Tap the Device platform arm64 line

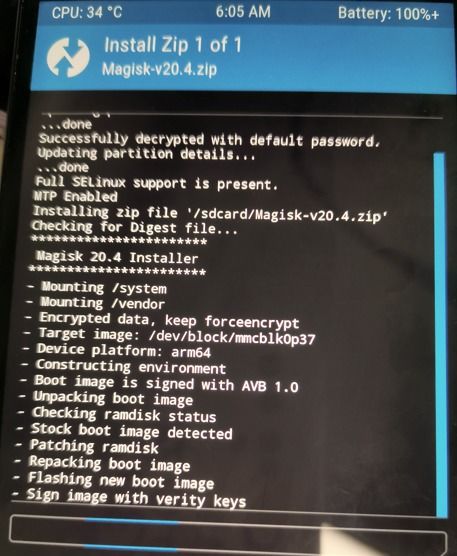(x=116, y=350)
